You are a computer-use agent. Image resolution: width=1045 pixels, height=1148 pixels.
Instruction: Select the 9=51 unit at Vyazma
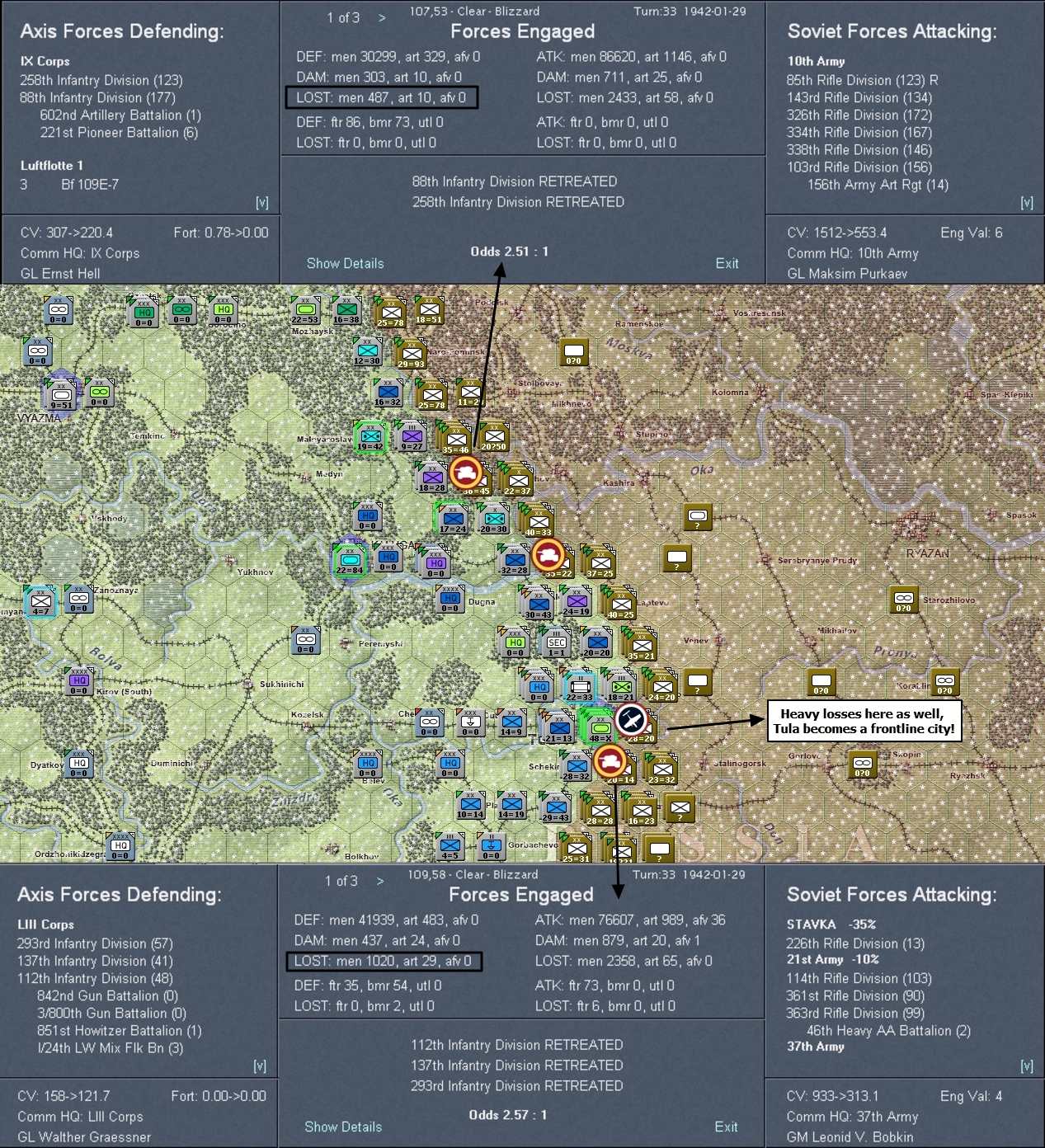pos(61,396)
